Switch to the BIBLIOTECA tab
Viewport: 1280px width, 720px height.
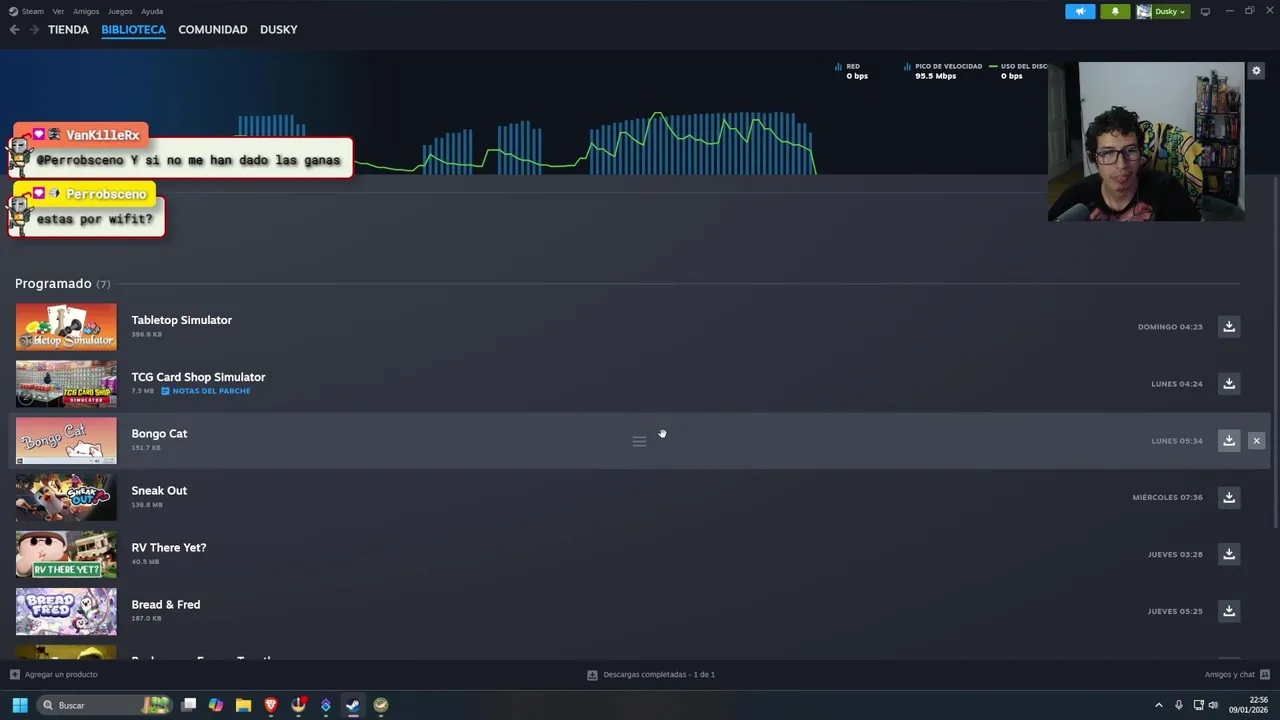click(x=133, y=30)
